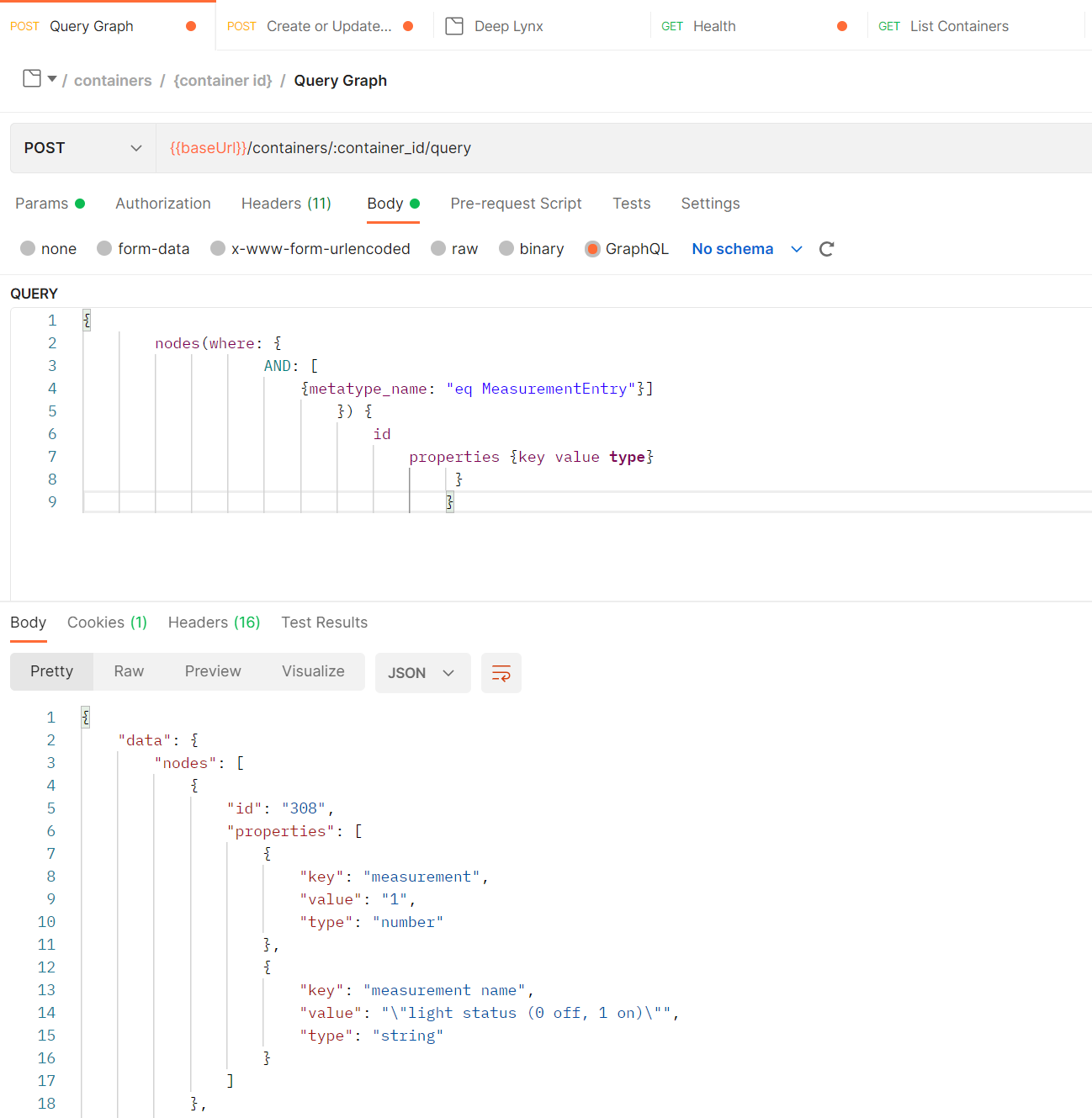Switch to the Health request tab

[759, 26]
